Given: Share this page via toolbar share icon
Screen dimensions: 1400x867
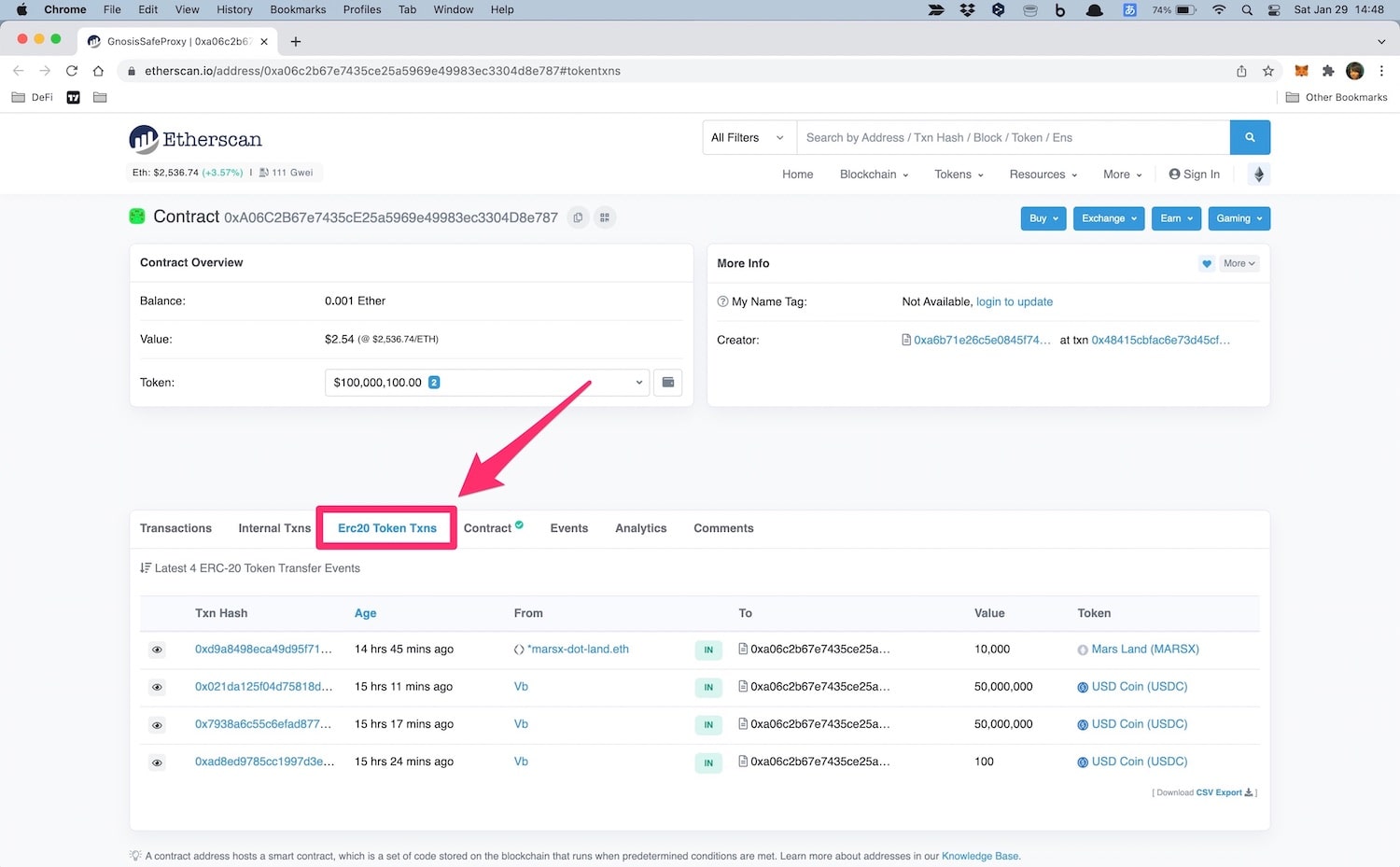Looking at the screenshot, I should 1241,71.
